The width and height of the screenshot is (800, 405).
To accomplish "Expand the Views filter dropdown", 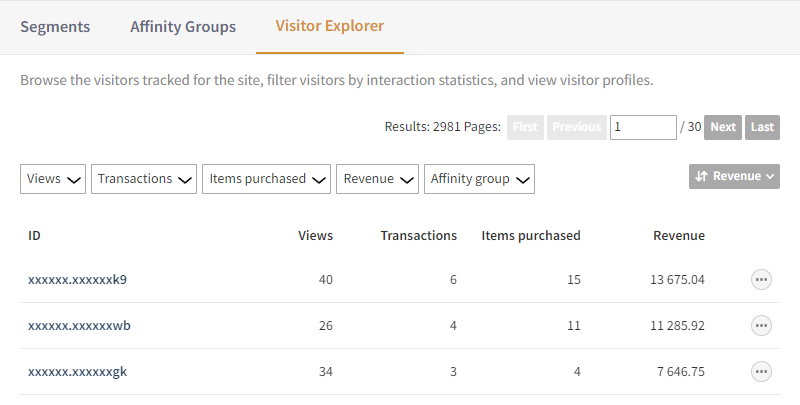I will click(x=53, y=179).
